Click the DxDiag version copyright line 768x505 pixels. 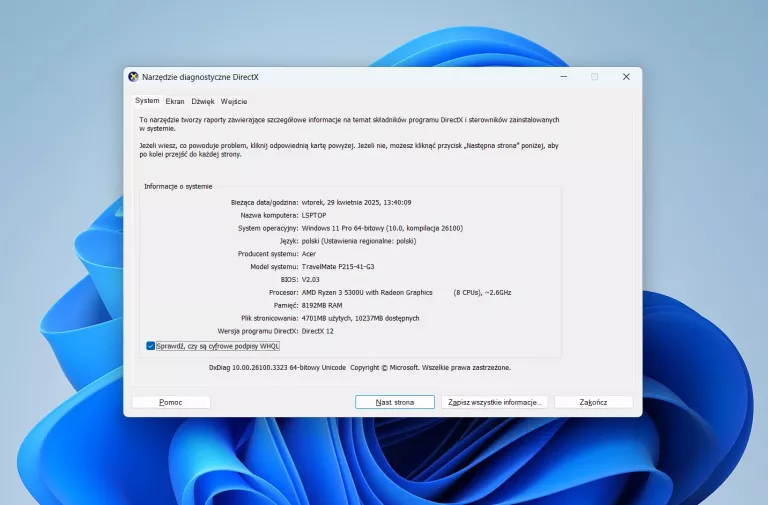pos(360,367)
